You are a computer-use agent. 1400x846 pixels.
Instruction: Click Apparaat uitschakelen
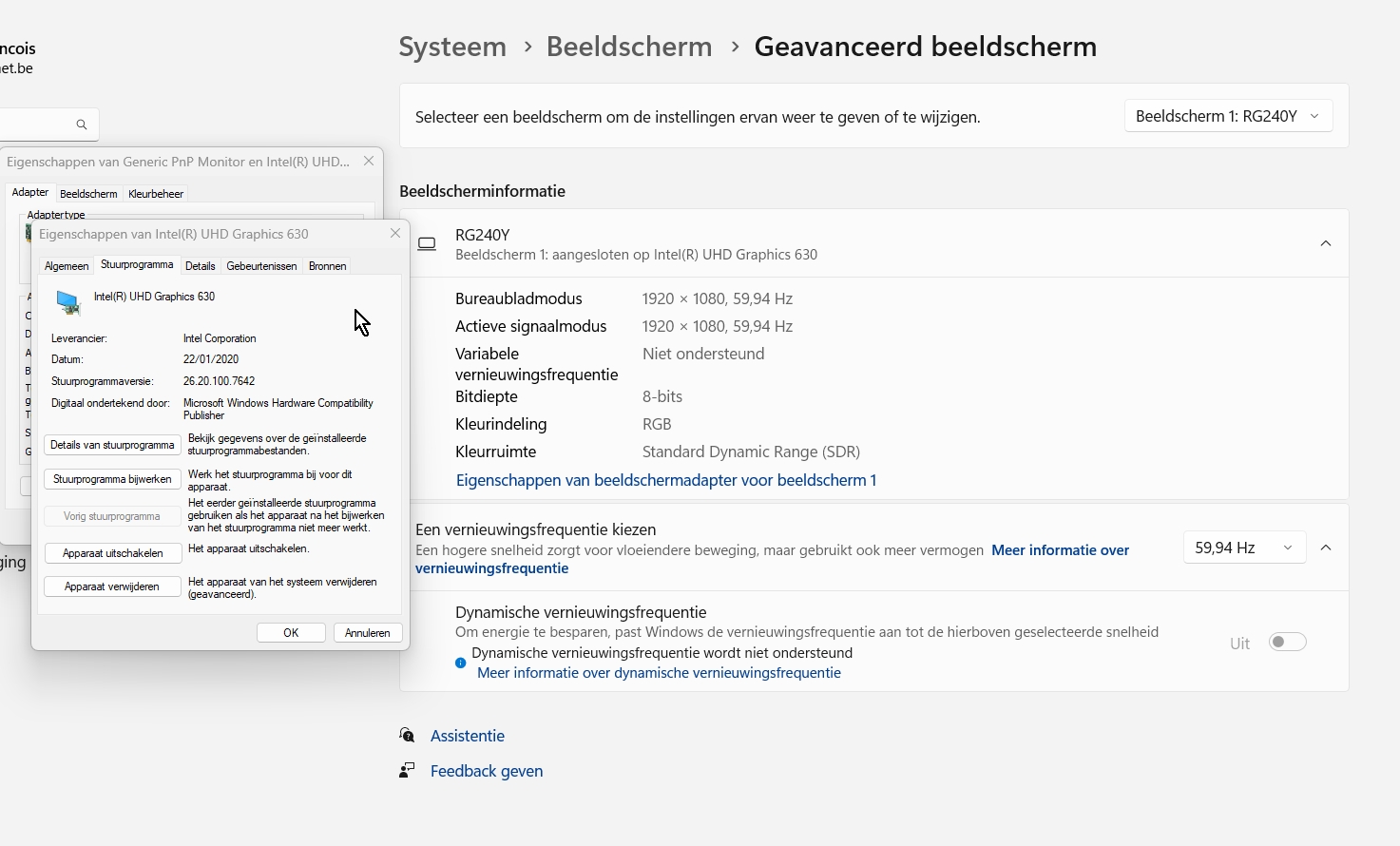pyautogui.click(x=112, y=552)
